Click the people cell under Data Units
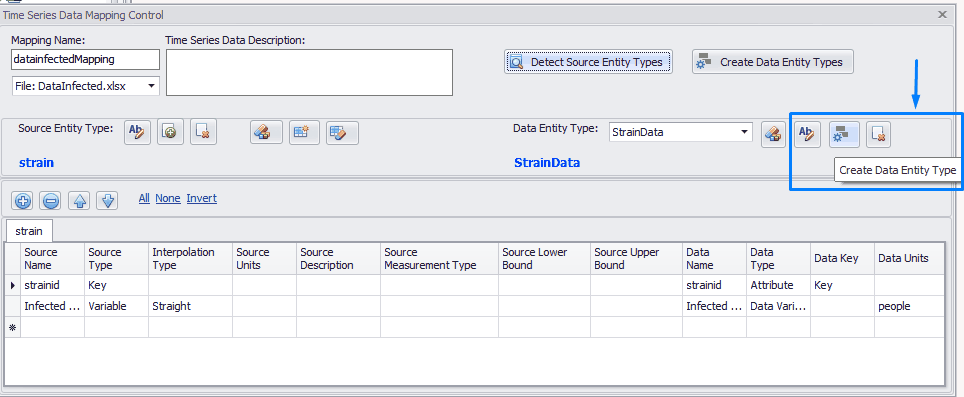The width and height of the screenshot is (964, 397). (909, 306)
